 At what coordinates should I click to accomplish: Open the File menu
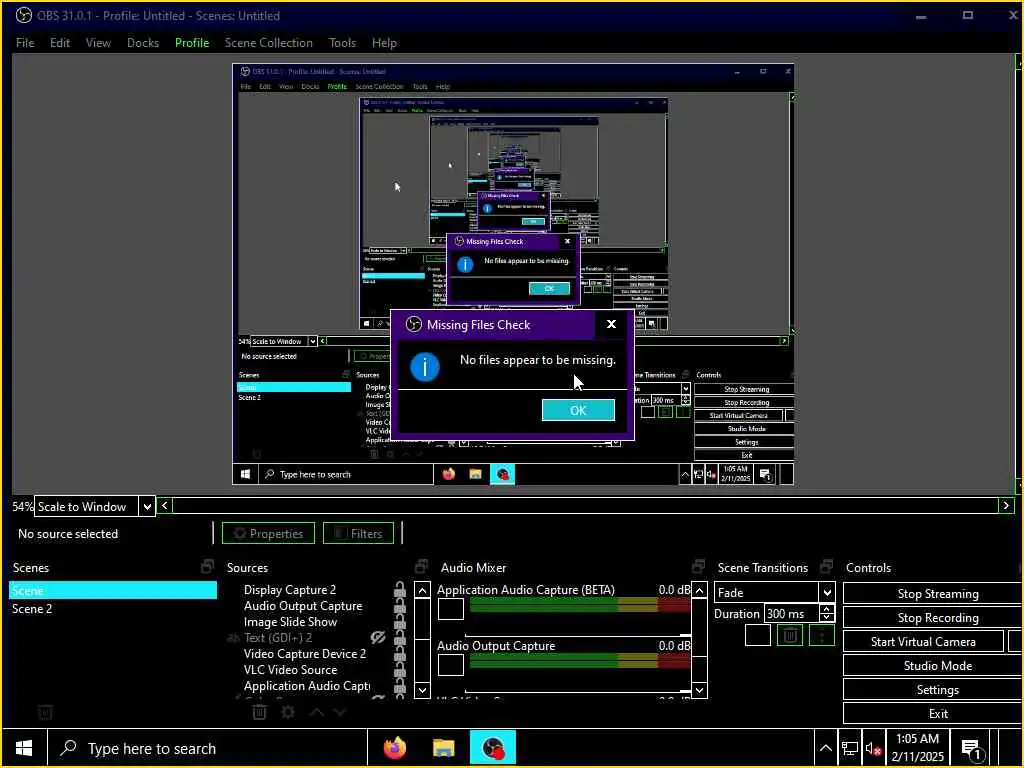tap(25, 42)
